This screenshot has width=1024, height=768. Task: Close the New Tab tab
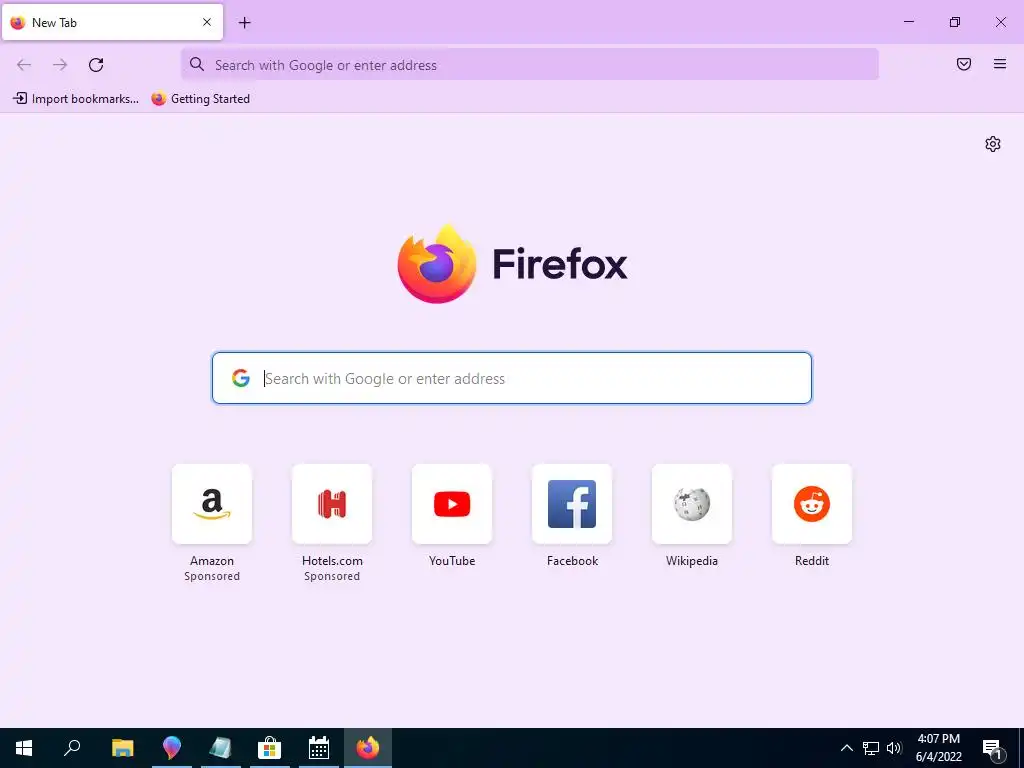(x=207, y=22)
